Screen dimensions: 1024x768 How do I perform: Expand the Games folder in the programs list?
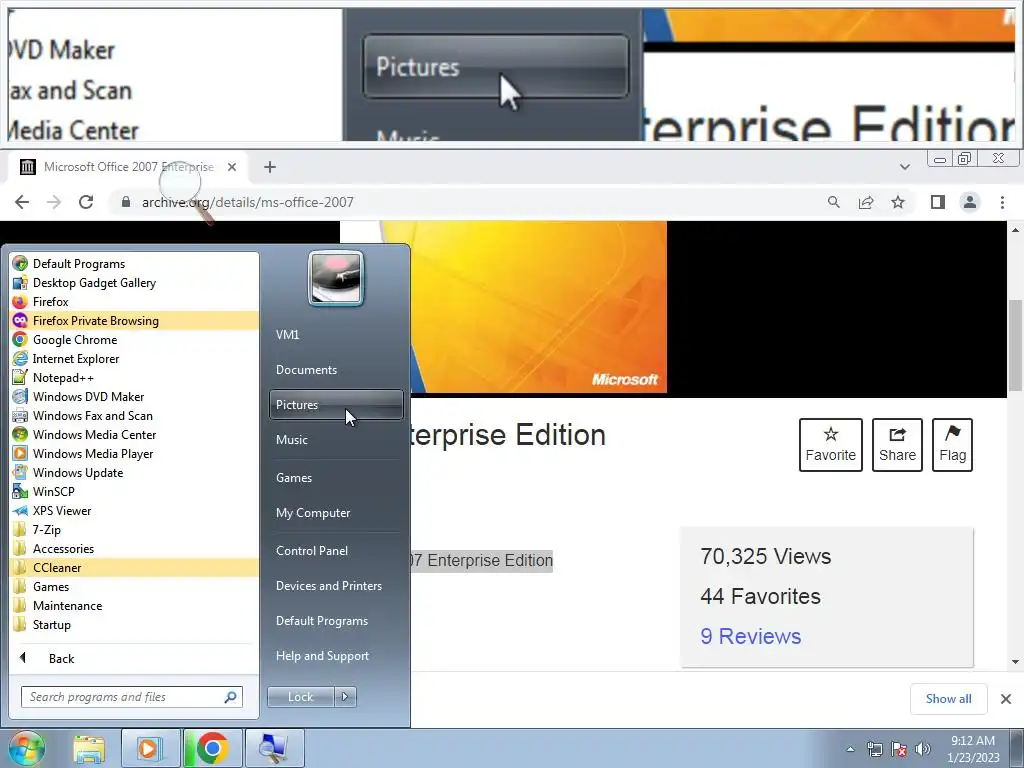(135, 586)
